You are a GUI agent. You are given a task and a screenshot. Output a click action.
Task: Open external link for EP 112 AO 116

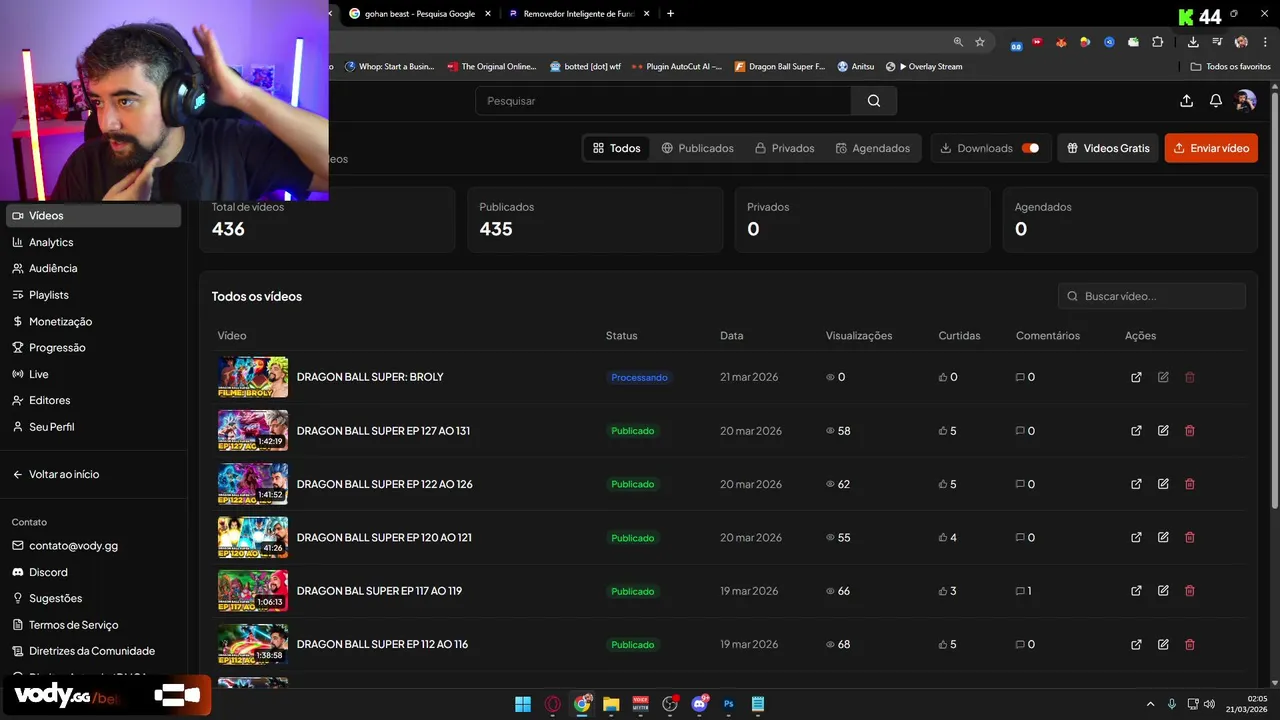1136,644
